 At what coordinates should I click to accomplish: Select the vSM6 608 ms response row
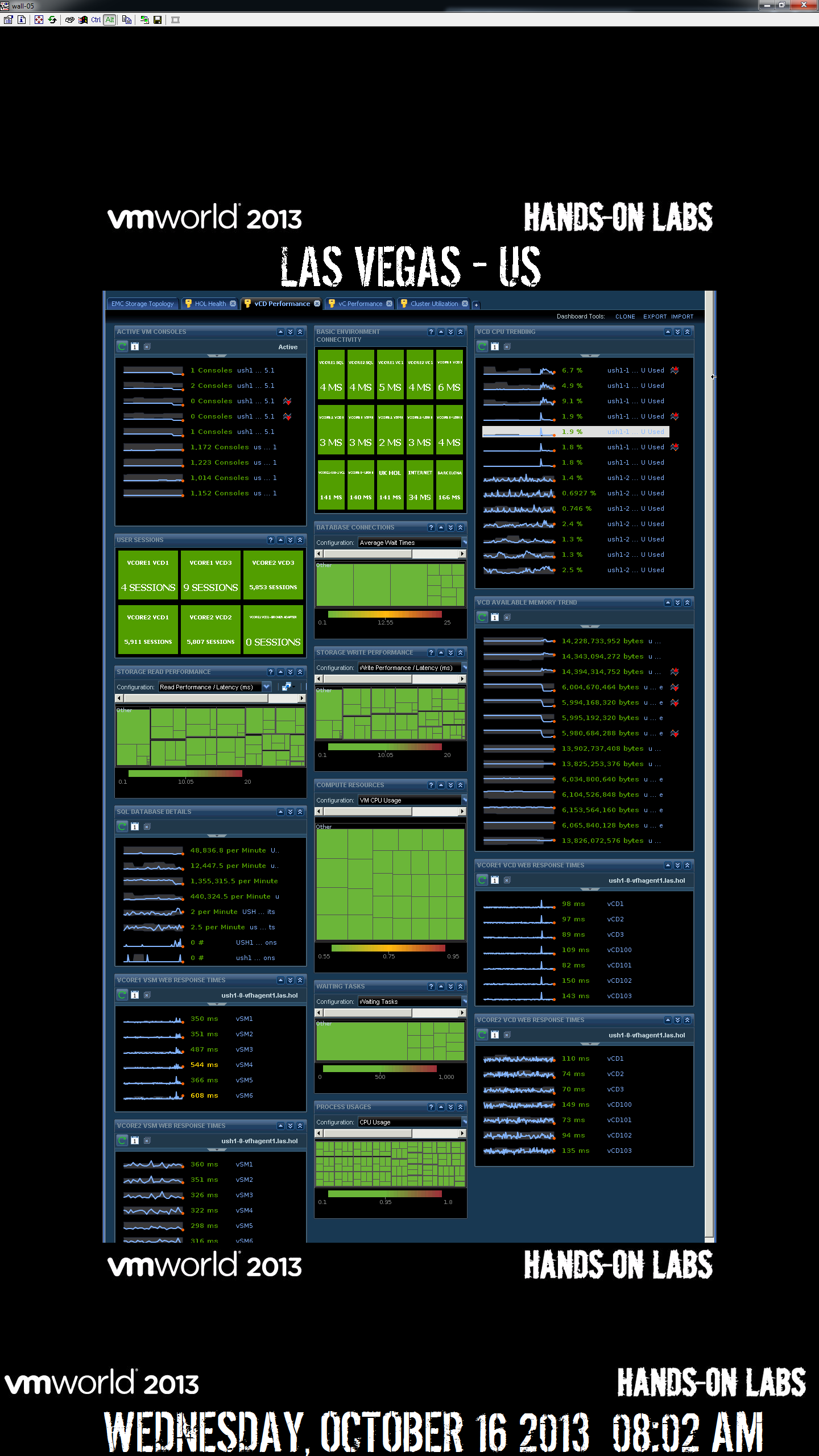(189, 1095)
